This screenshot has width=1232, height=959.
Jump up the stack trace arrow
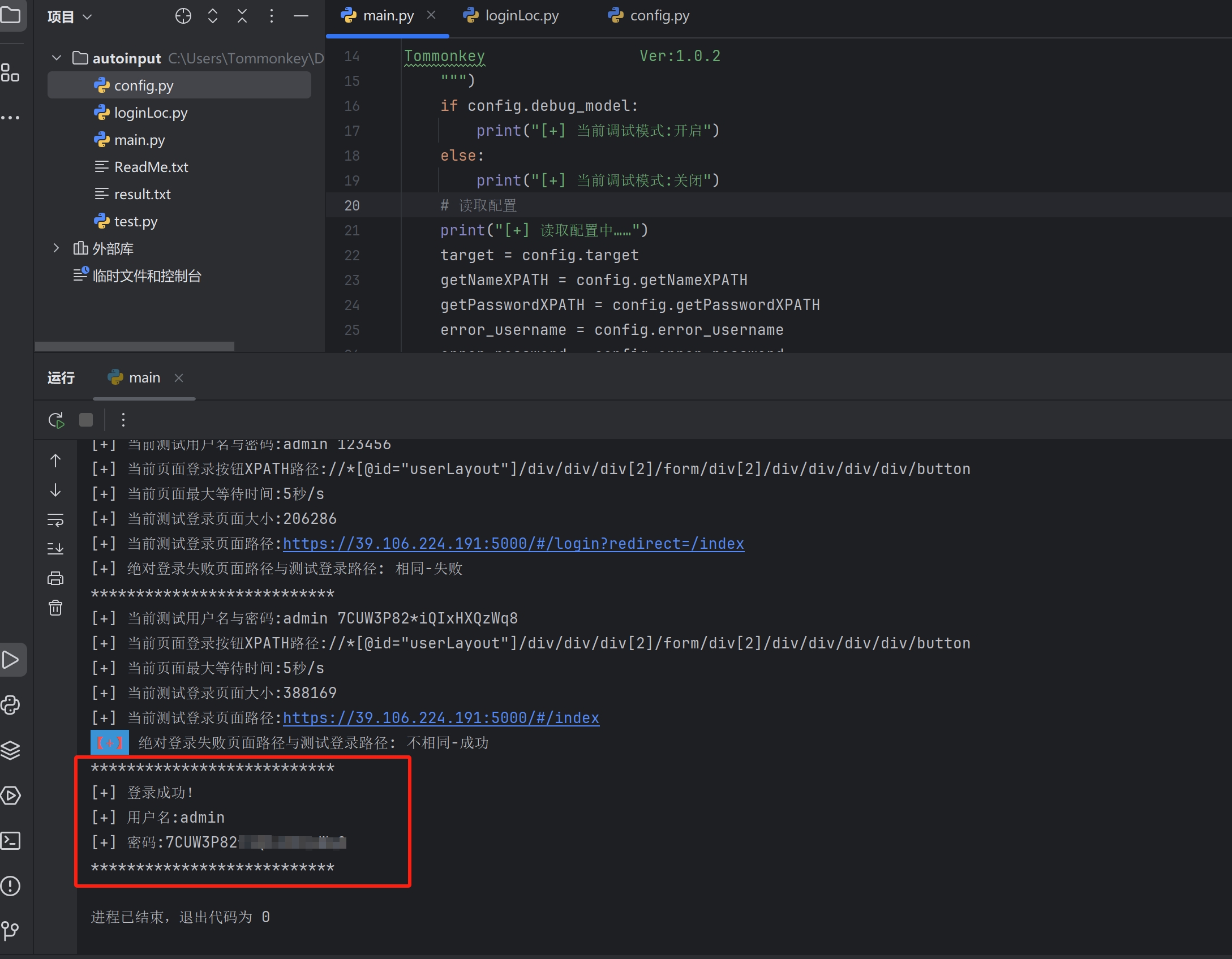[55, 461]
